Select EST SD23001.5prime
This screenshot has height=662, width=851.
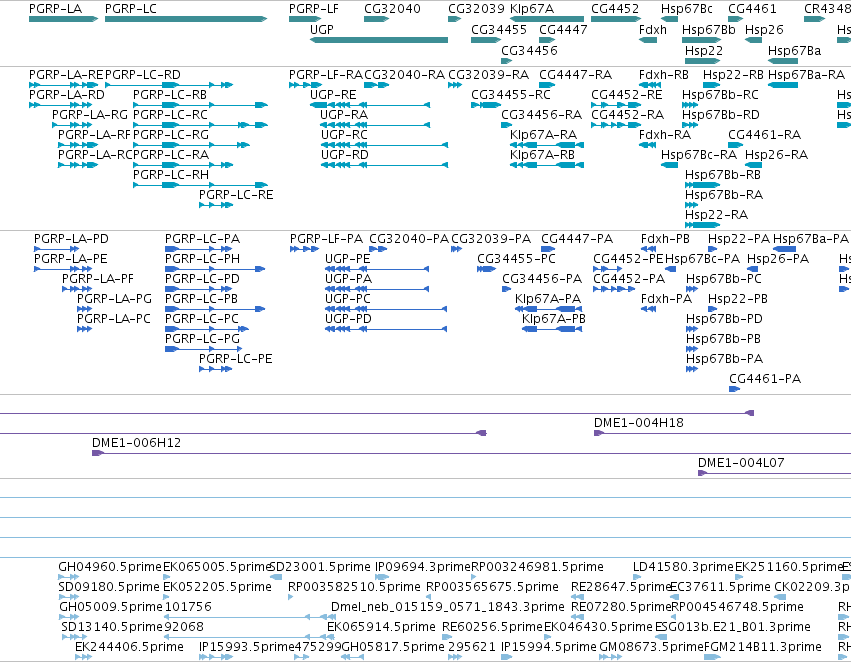coord(276,577)
